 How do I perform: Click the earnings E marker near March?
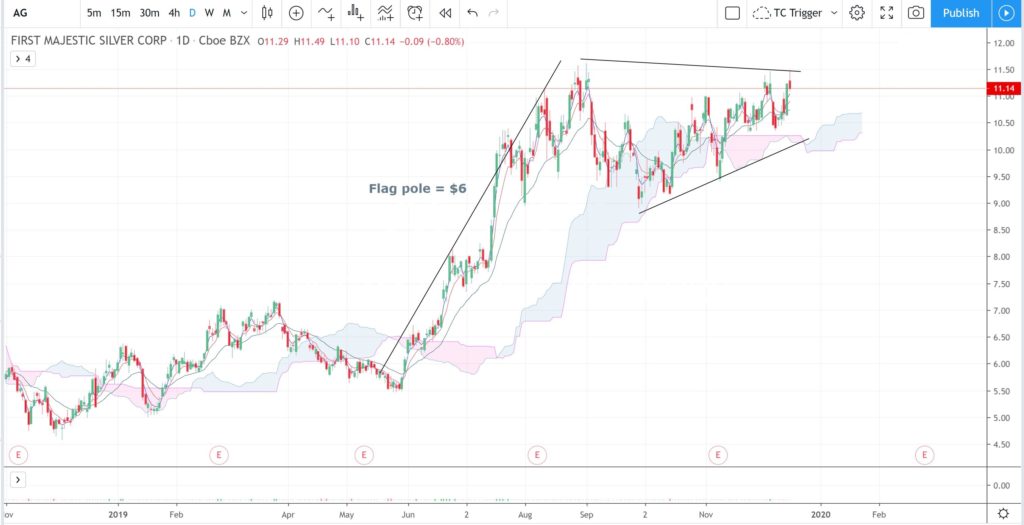218,454
